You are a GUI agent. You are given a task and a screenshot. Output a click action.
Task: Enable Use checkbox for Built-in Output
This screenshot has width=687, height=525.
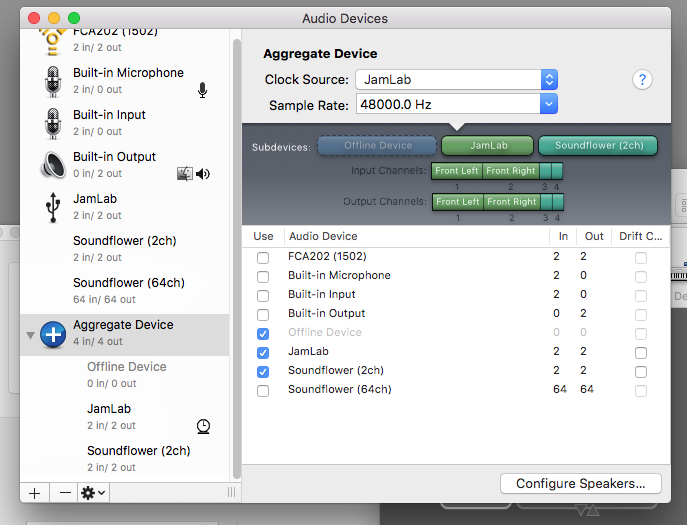click(x=263, y=315)
